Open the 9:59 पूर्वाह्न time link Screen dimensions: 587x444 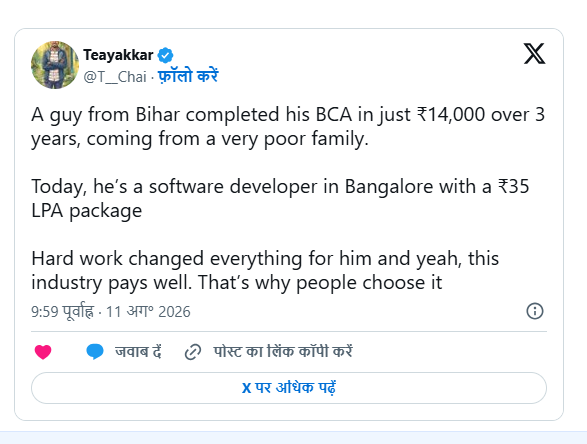click(63, 311)
